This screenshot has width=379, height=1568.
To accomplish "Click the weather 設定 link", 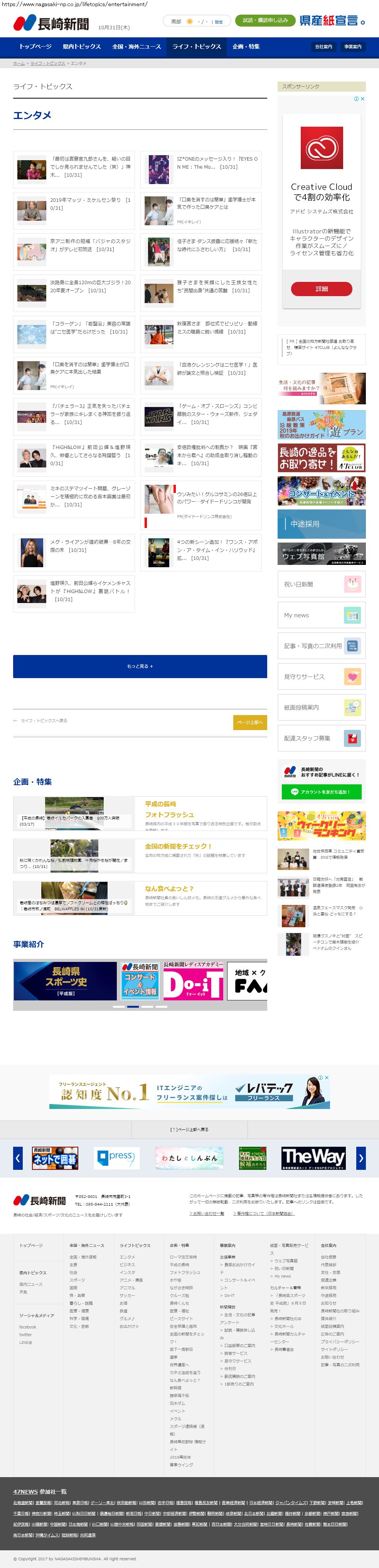I will pyautogui.click(x=219, y=22).
